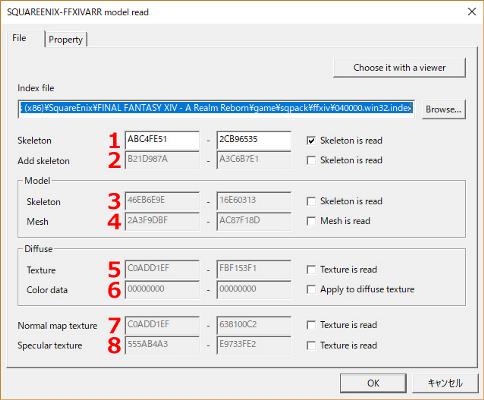Close the model read dialog
This screenshot has height=400, width=484.
[472, 12]
